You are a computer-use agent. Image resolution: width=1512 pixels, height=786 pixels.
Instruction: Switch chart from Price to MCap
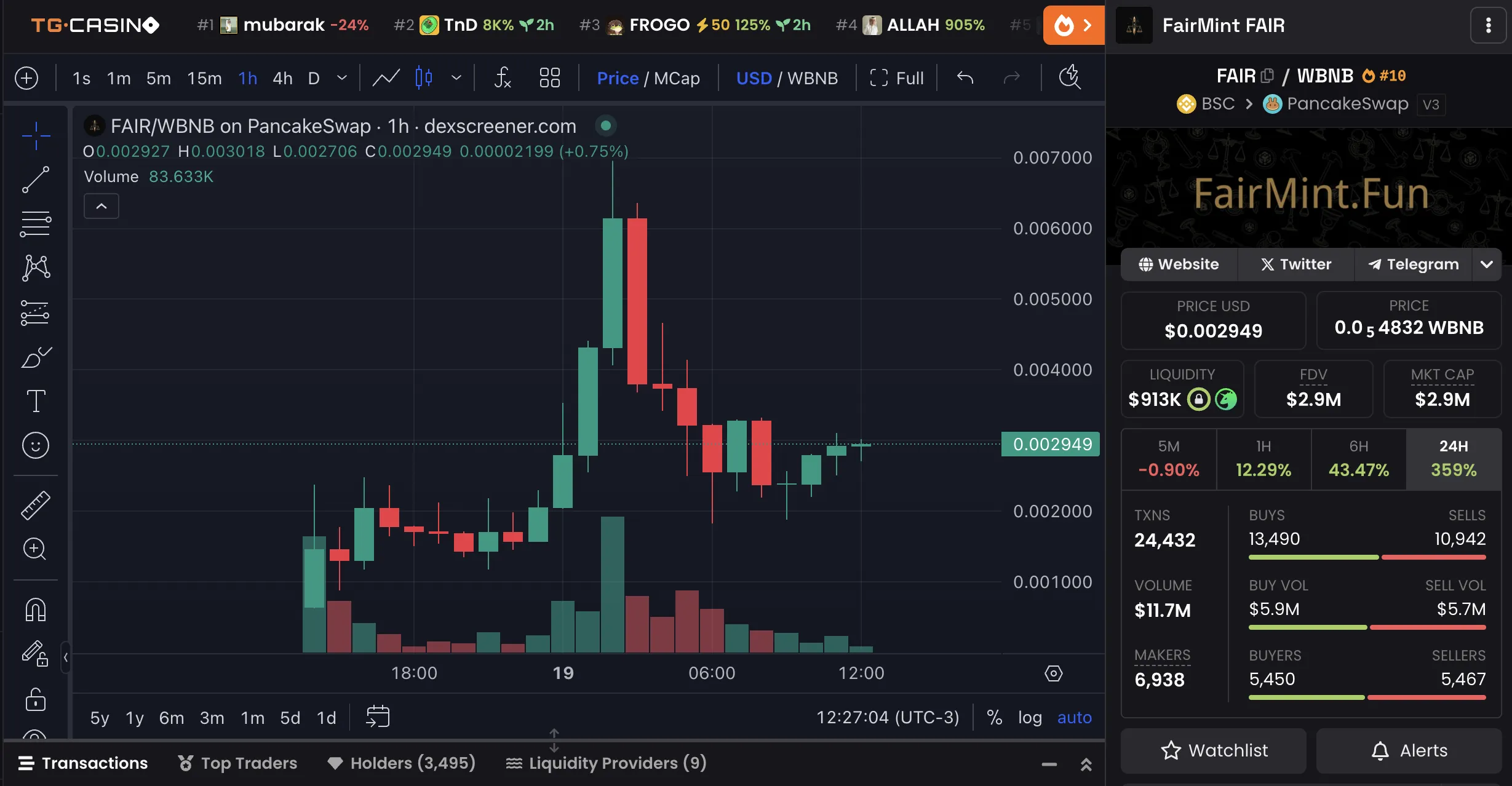[x=677, y=78]
